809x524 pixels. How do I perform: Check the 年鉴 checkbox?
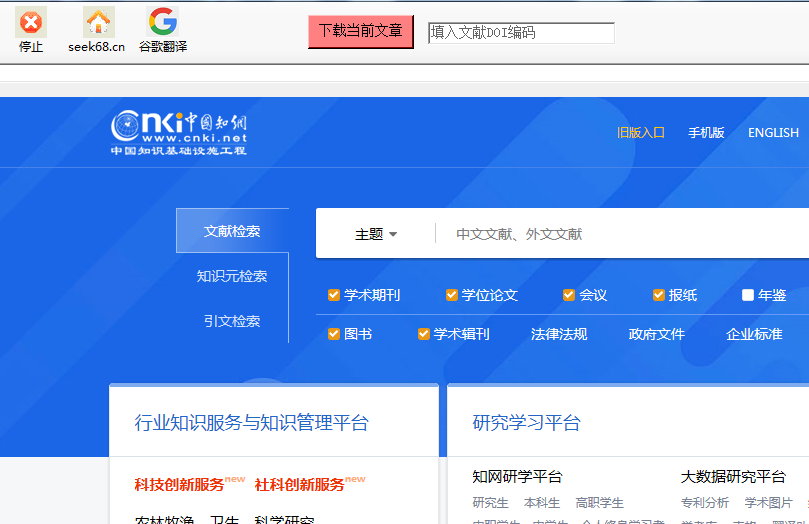pyautogui.click(x=748, y=295)
